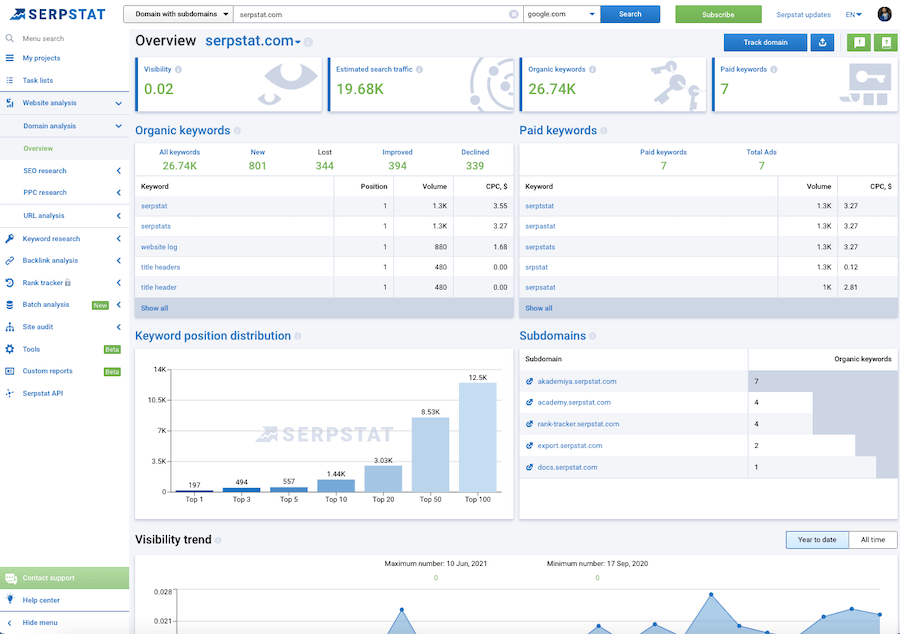Image resolution: width=900 pixels, height=634 pixels.
Task: Click the Keyword research key icon
Action: point(9,239)
